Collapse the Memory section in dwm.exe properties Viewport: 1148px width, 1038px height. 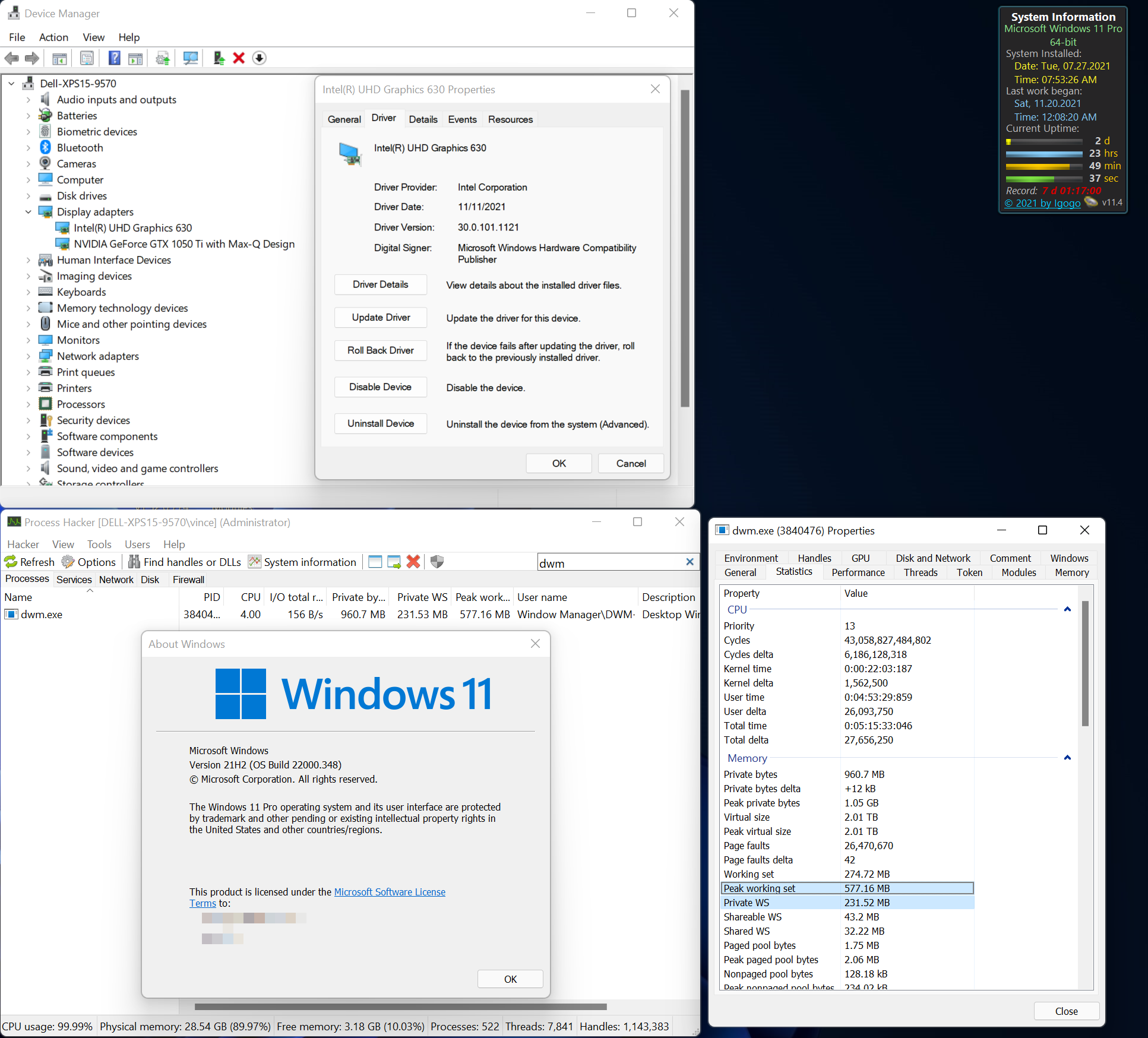pos(1067,758)
